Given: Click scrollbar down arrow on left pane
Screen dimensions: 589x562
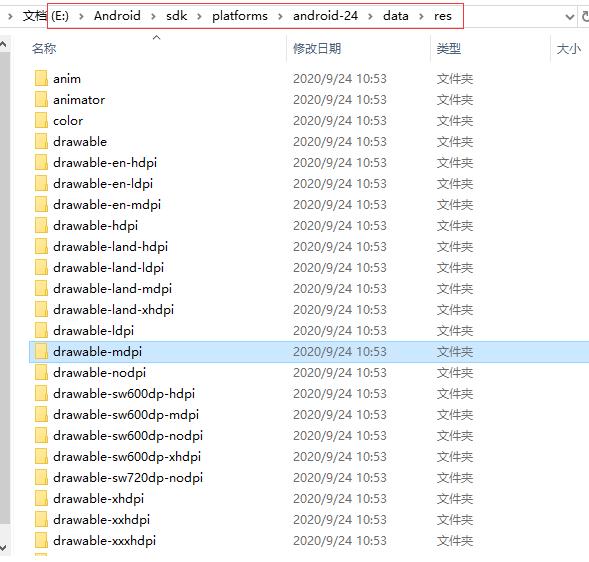Looking at the screenshot, I should (3, 547).
